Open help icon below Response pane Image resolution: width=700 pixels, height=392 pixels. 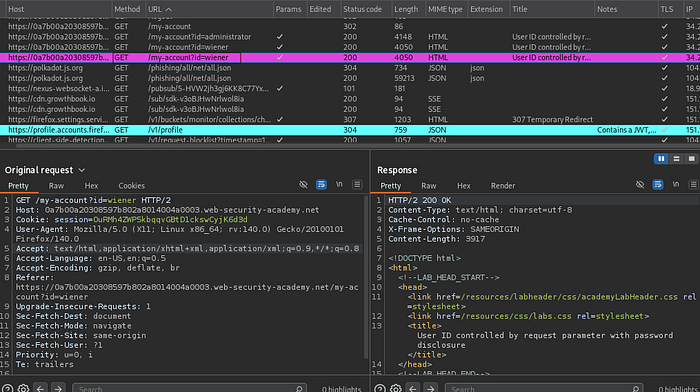pos(380,388)
